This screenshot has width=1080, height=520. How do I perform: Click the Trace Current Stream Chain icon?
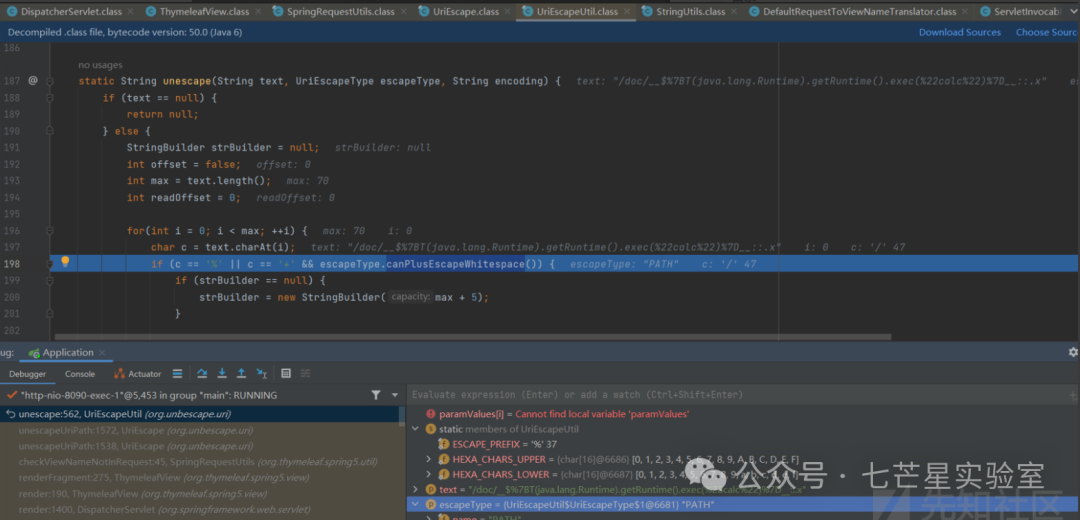coord(306,373)
